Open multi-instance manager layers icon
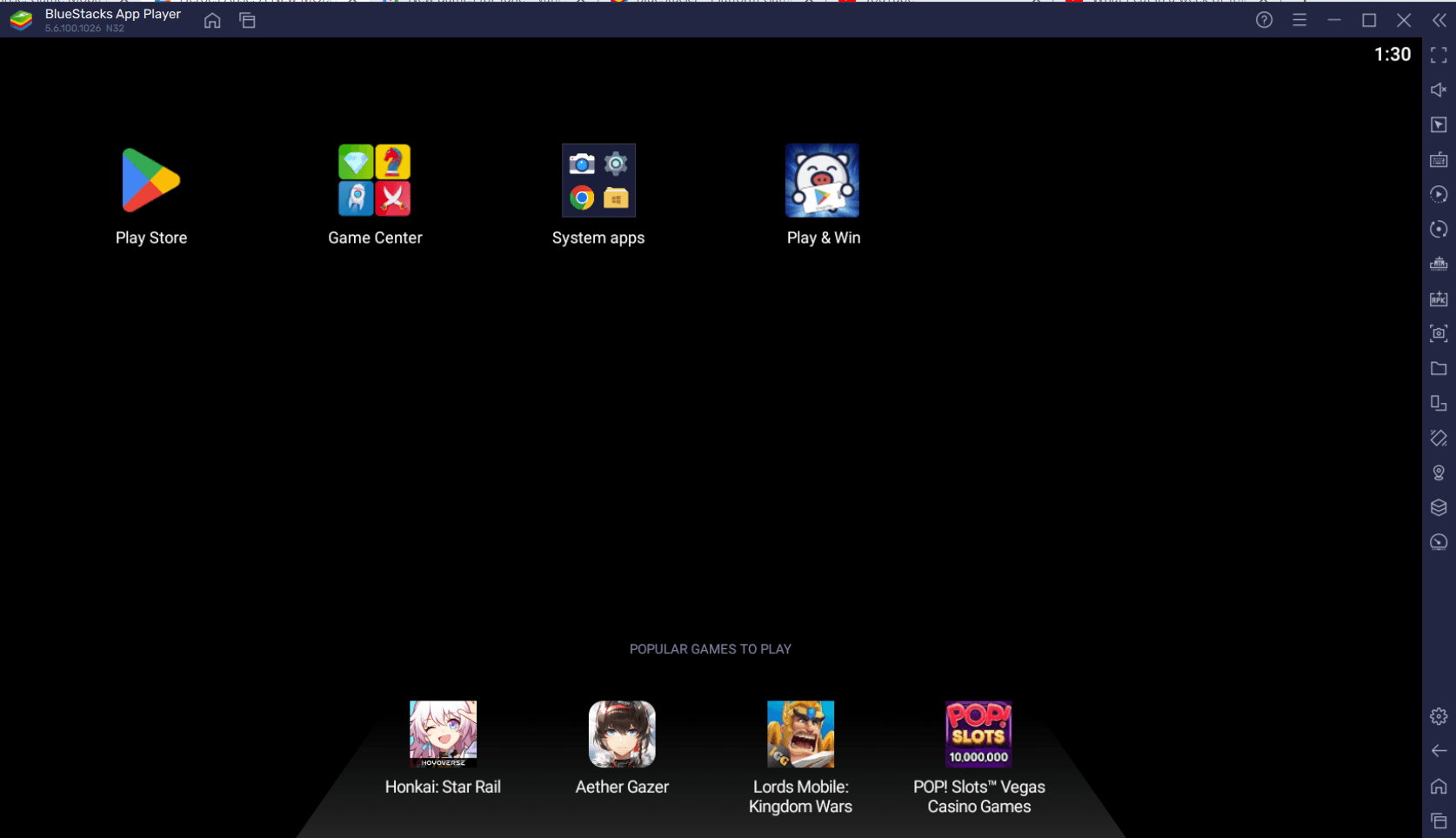 [1439, 507]
